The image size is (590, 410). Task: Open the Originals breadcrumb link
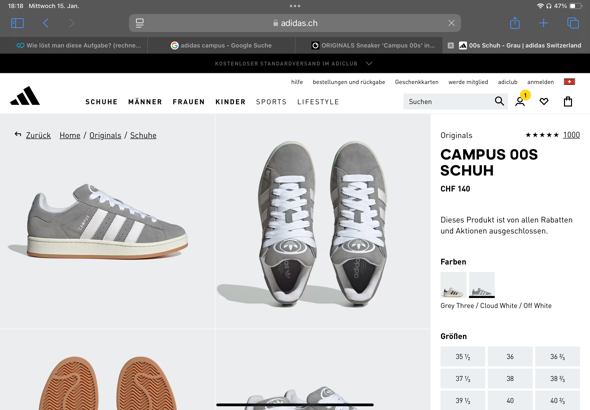coord(105,135)
